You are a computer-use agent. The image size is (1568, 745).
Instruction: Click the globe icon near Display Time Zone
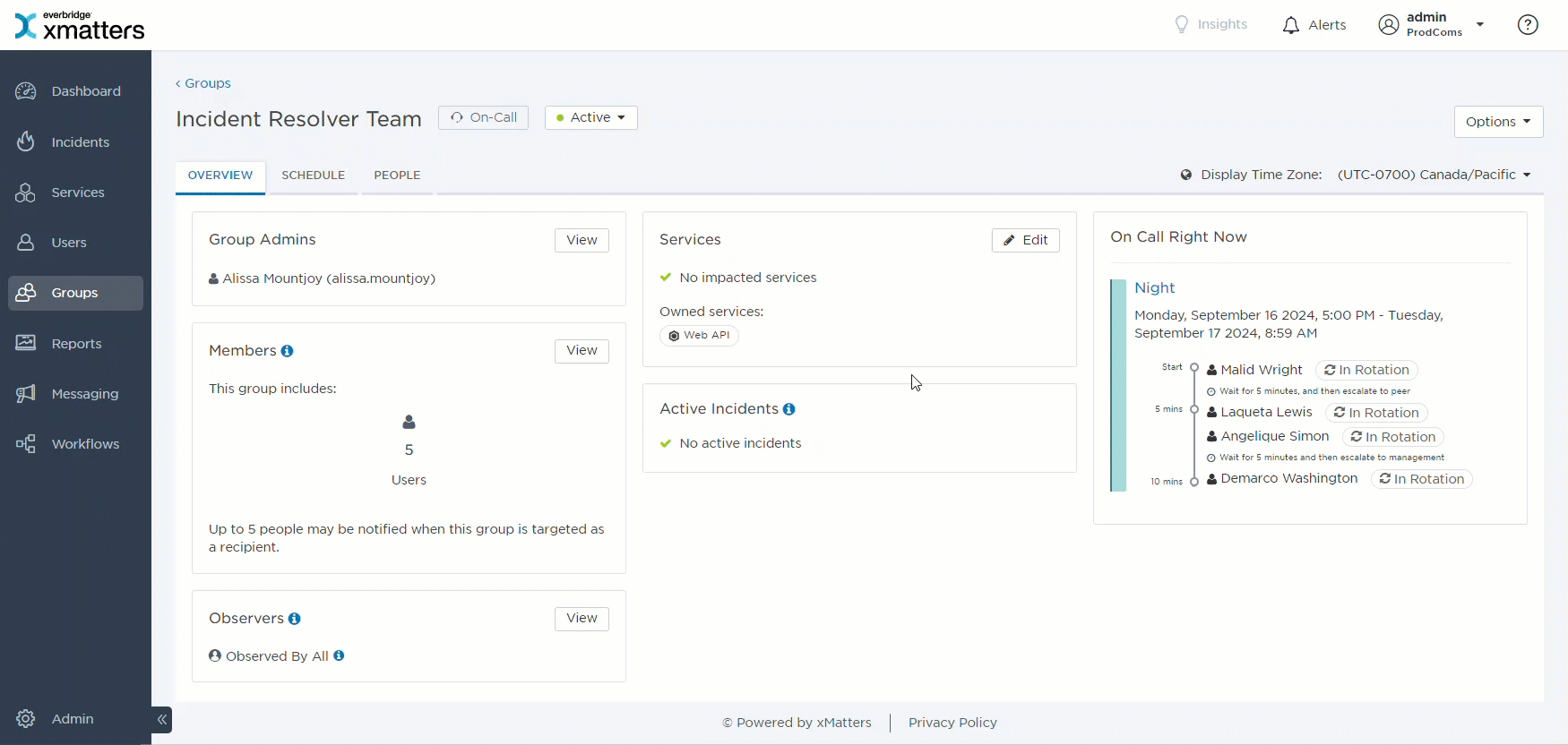[1186, 175]
